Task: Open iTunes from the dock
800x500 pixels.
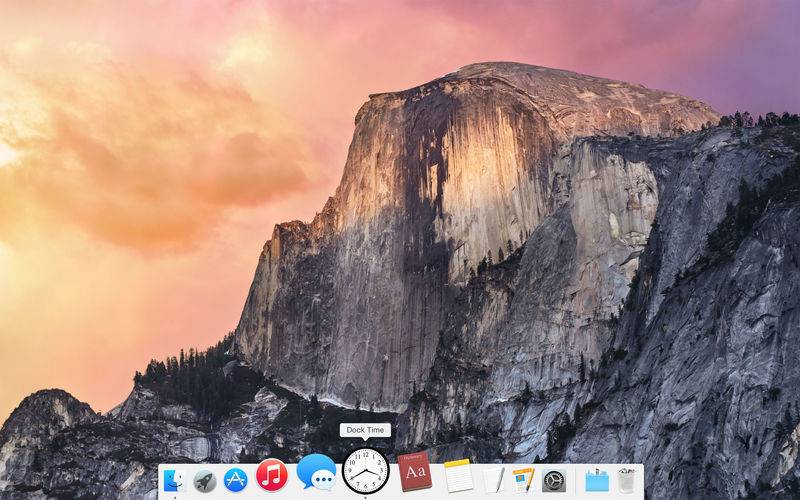Action: coord(271,475)
